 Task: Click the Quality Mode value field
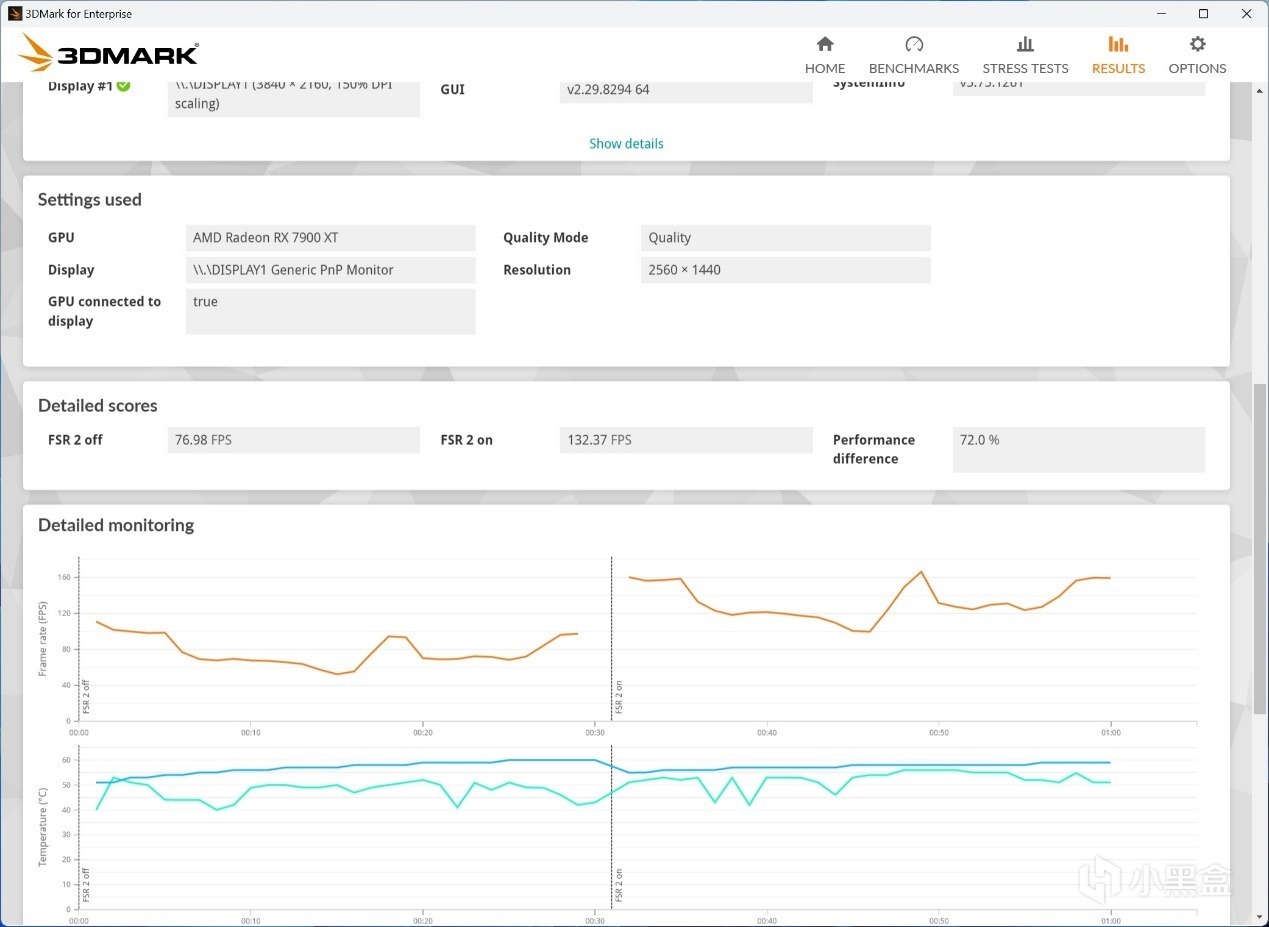(x=785, y=238)
